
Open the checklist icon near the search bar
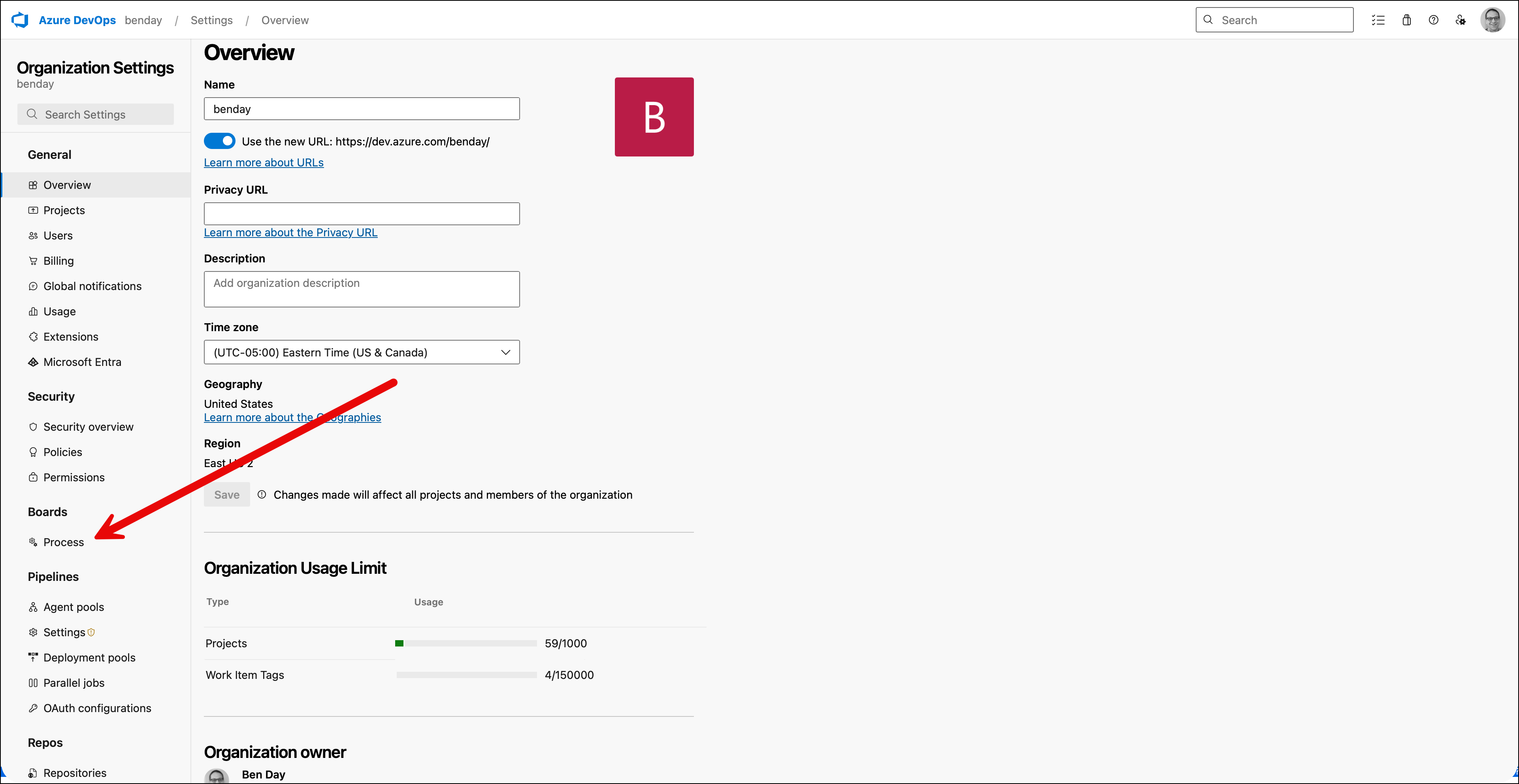[1379, 19]
